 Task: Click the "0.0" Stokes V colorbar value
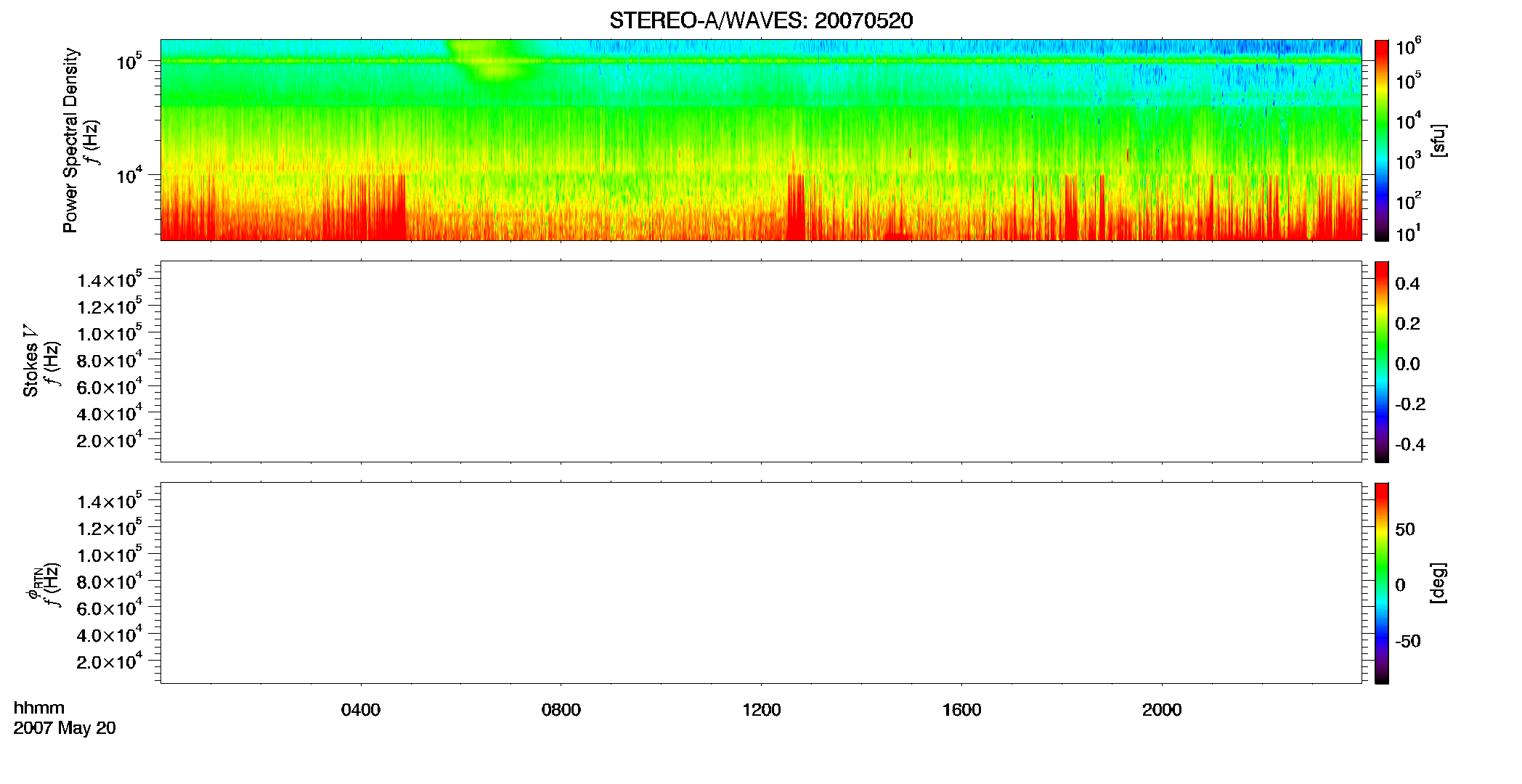coord(1407,364)
